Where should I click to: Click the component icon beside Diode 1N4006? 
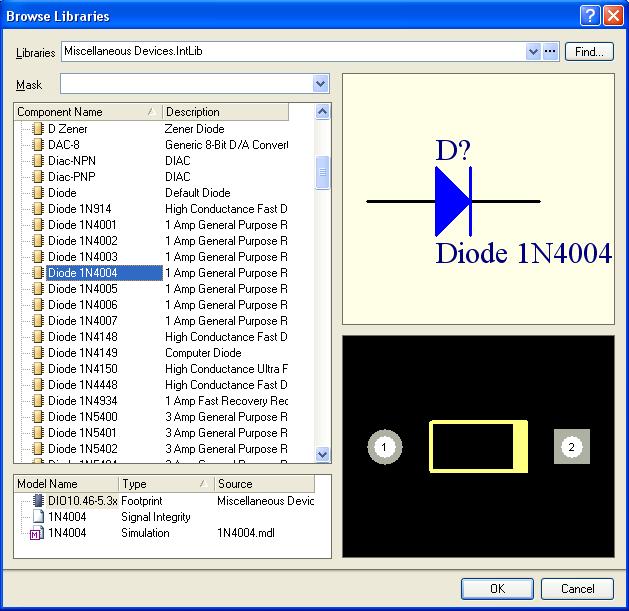[38, 305]
